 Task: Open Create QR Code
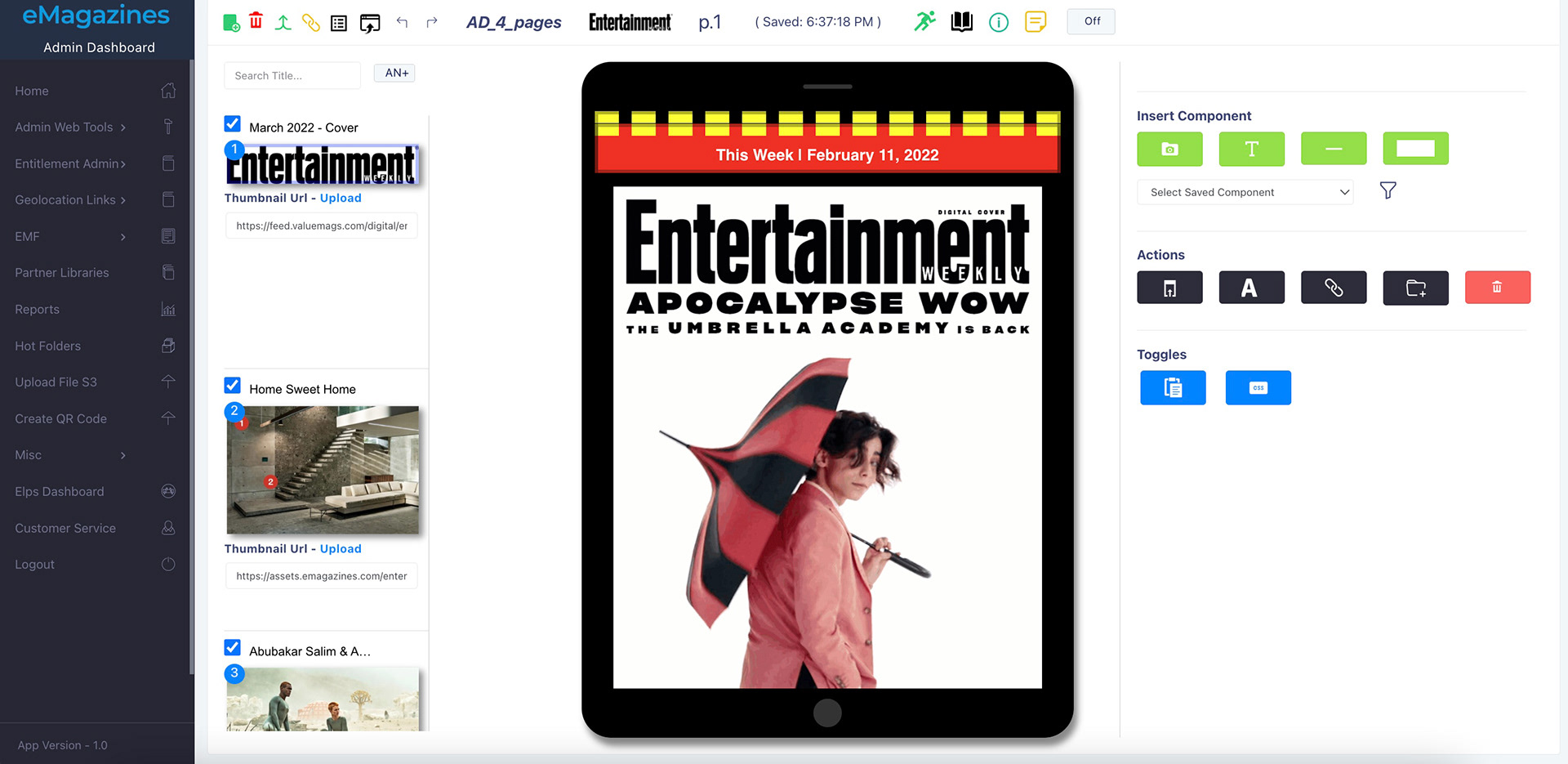click(96, 418)
